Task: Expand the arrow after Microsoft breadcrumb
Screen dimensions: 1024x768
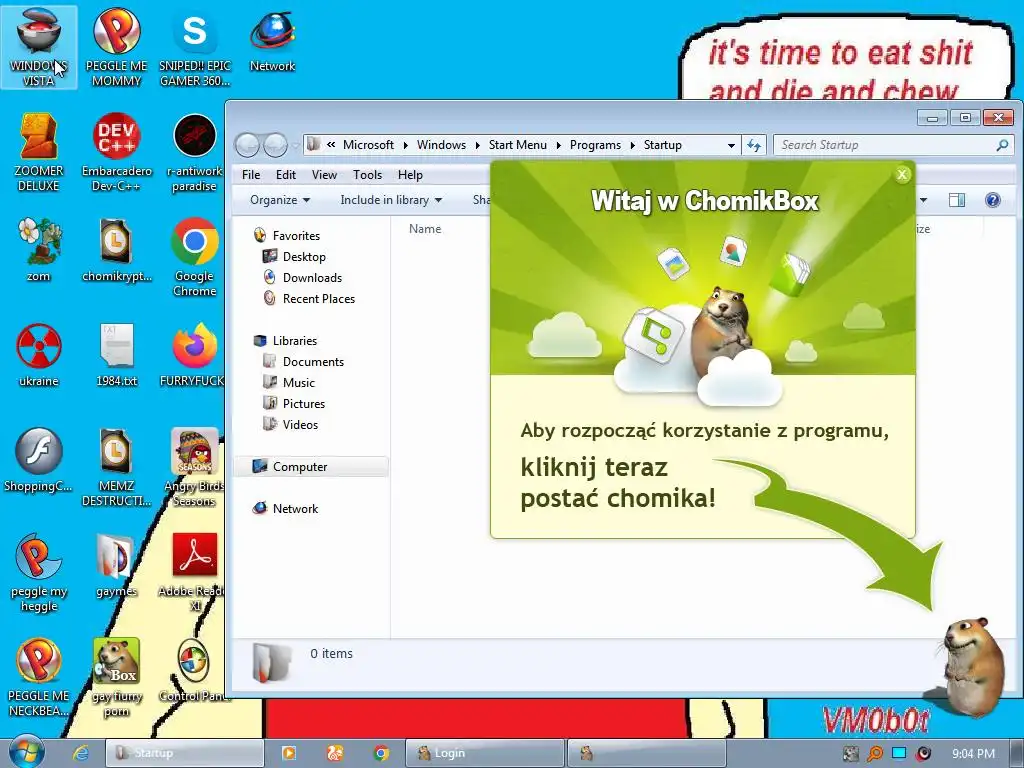Action: pos(405,145)
